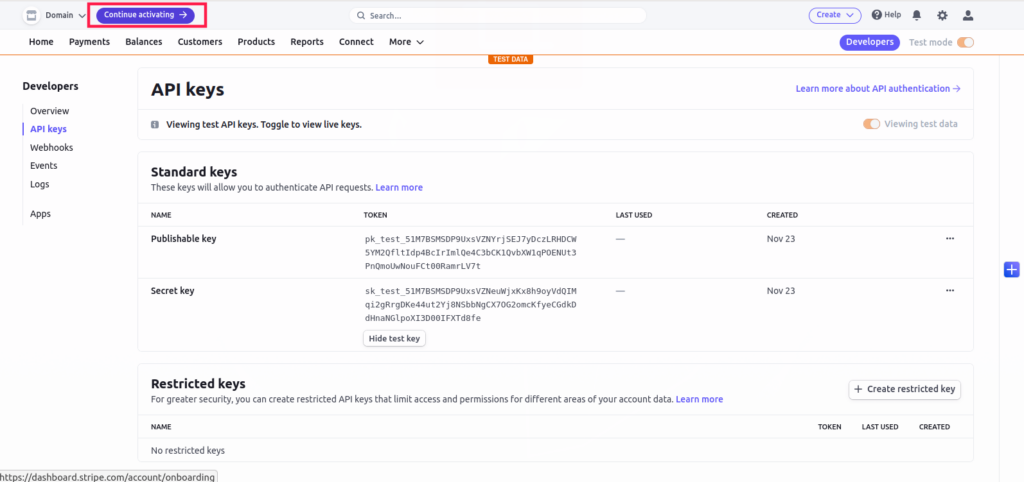Click the Hide test key button
Image resolution: width=1024 pixels, height=482 pixels.
click(x=394, y=338)
